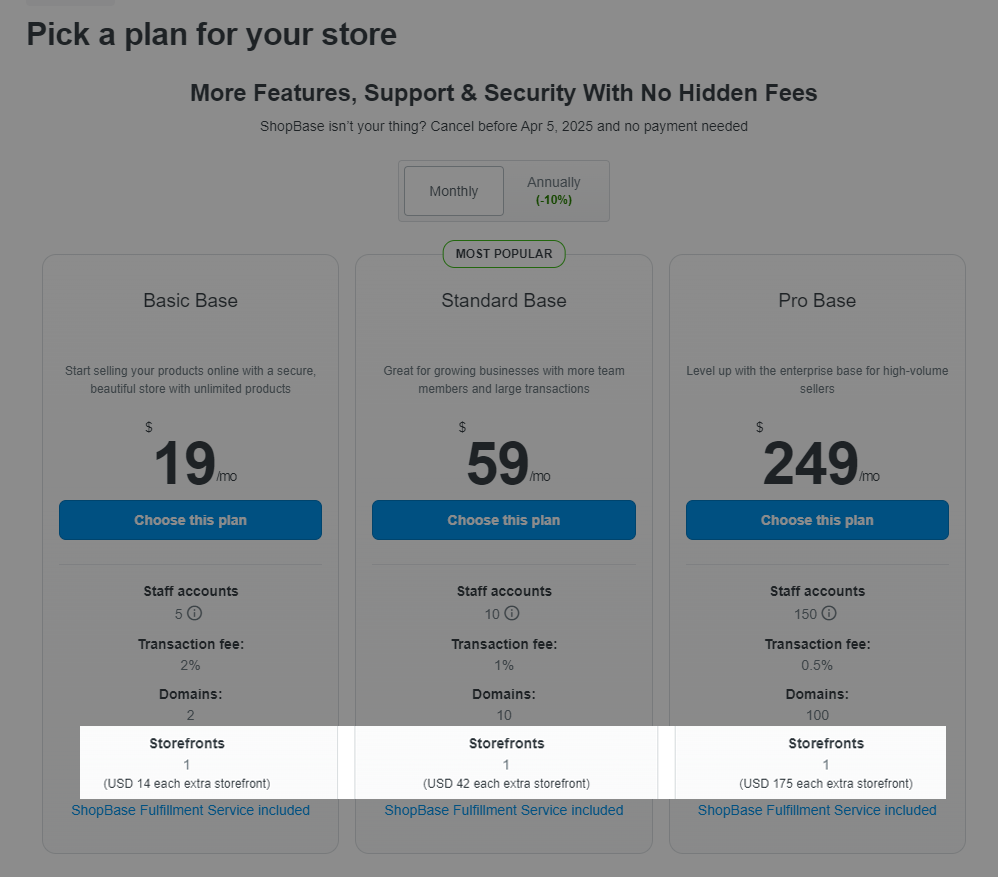The height and width of the screenshot is (877, 998).
Task: Click the Pick a plan heading
Action: pos(211,34)
